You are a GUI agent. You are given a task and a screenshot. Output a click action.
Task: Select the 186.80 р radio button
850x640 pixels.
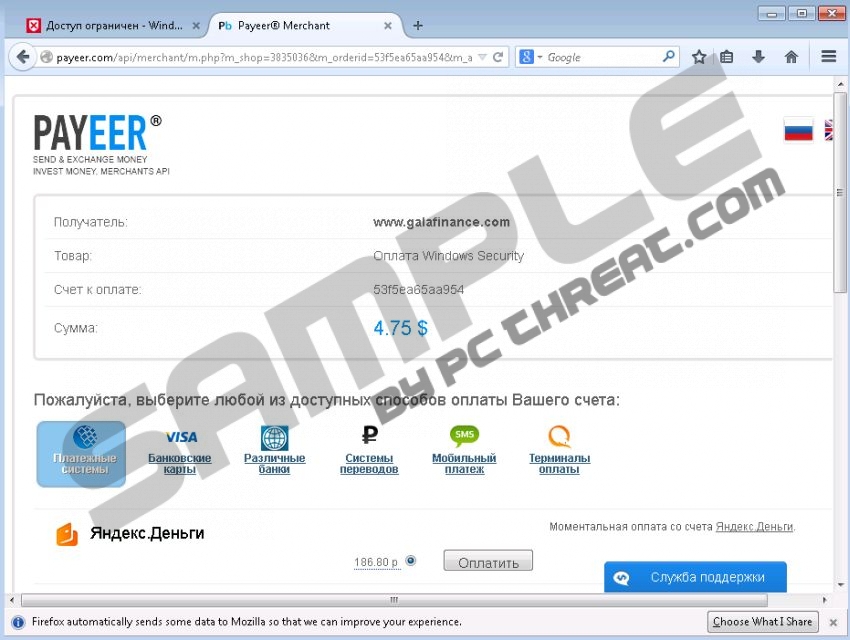(411, 560)
